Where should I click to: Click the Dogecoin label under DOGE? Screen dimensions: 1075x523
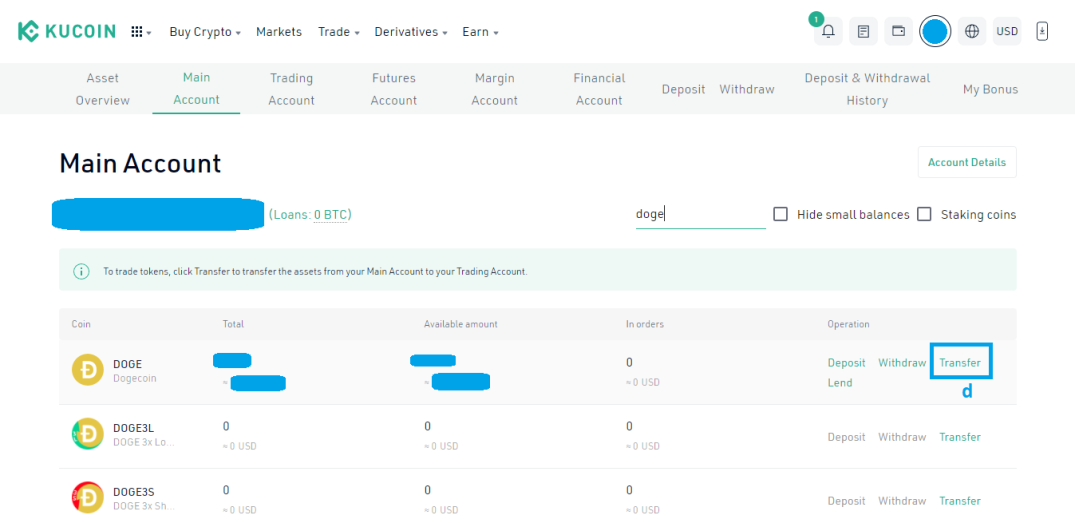pyautogui.click(x=134, y=378)
